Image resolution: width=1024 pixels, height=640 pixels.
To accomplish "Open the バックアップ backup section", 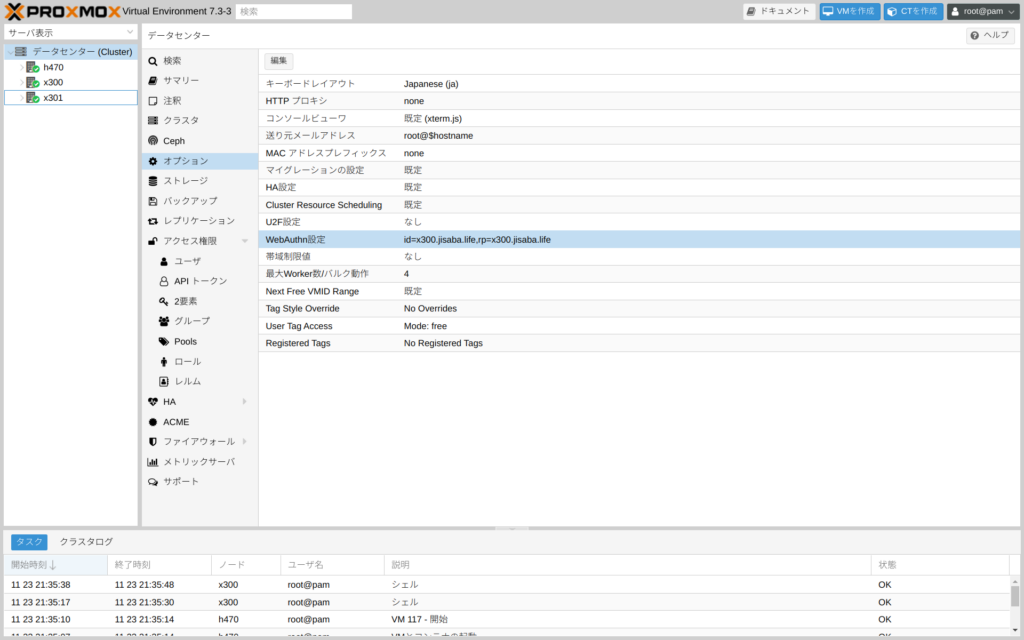I will pyautogui.click(x=189, y=201).
